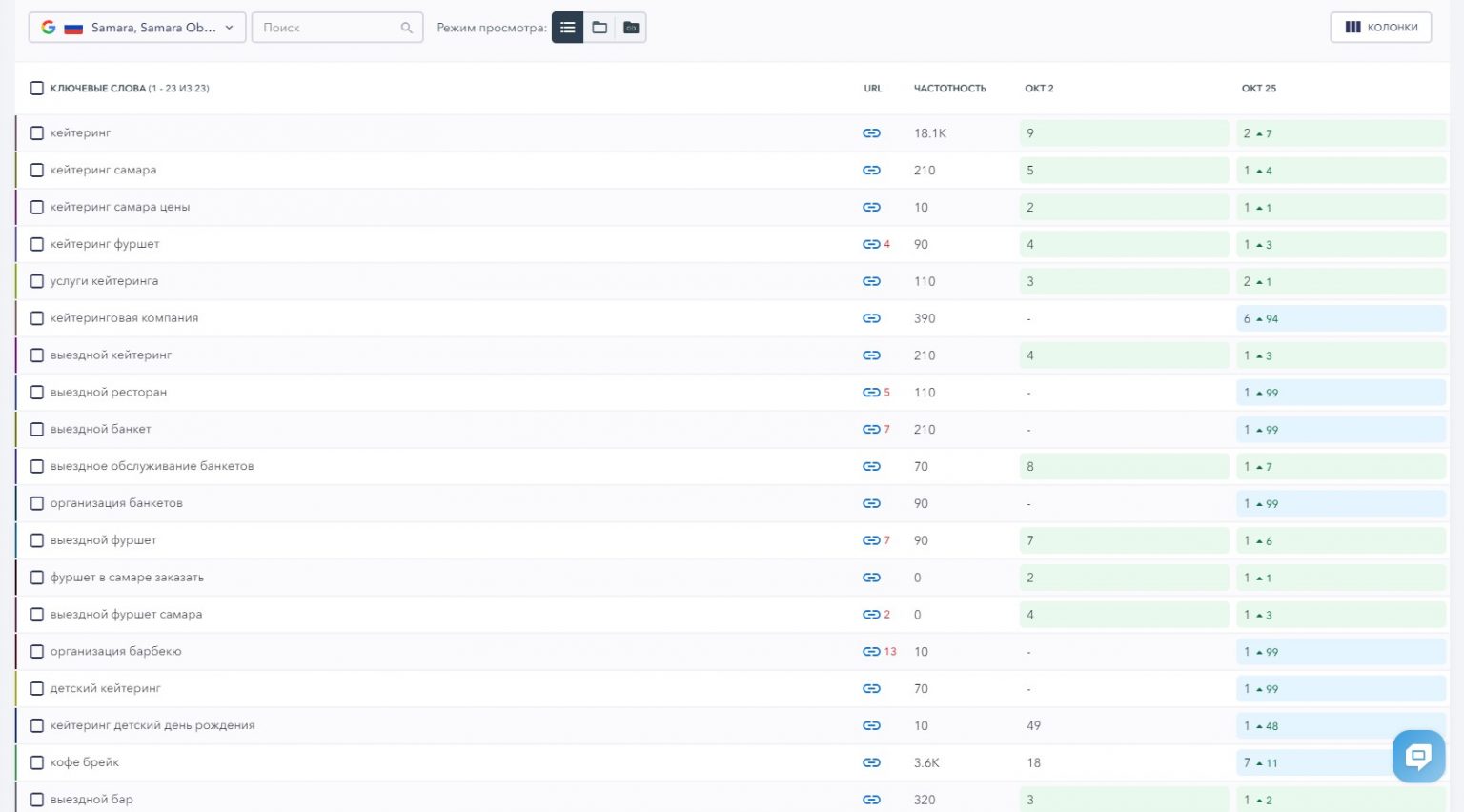Viewport: 1464px width, 812px height.
Task: Open the live chat widget
Action: click(1418, 757)
